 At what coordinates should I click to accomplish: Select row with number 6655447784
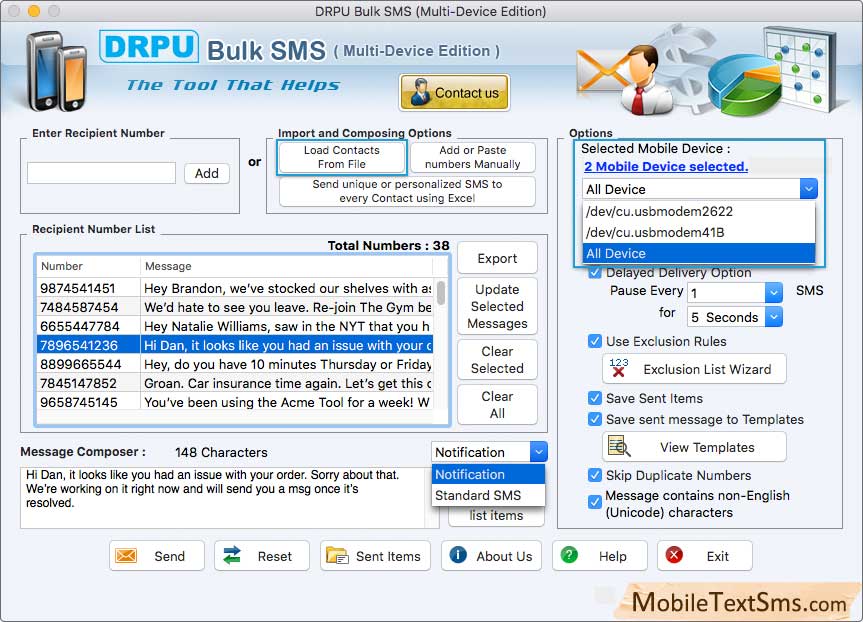pos(235,326)
